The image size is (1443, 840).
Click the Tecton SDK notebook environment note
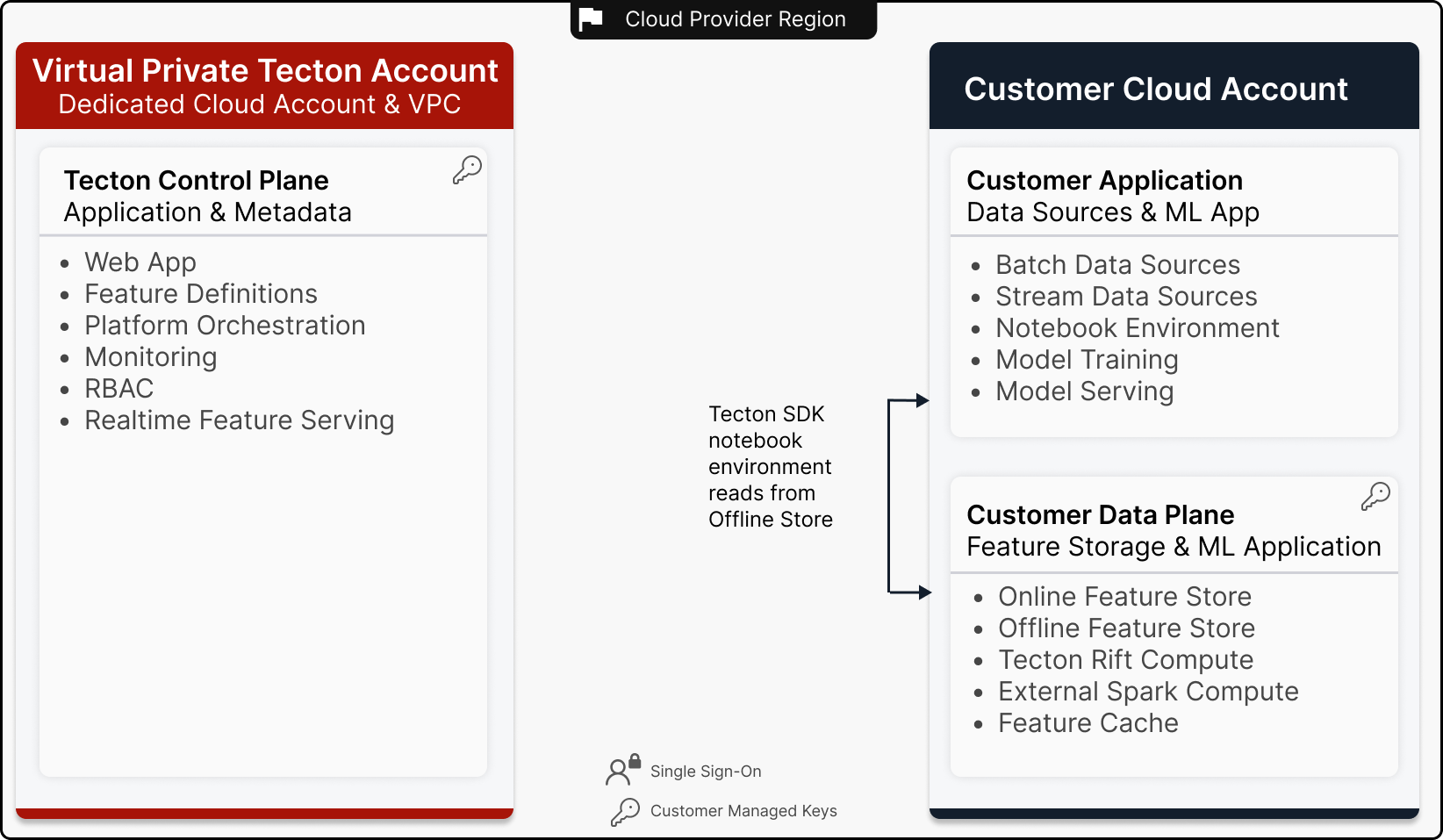tap(771, 466)
